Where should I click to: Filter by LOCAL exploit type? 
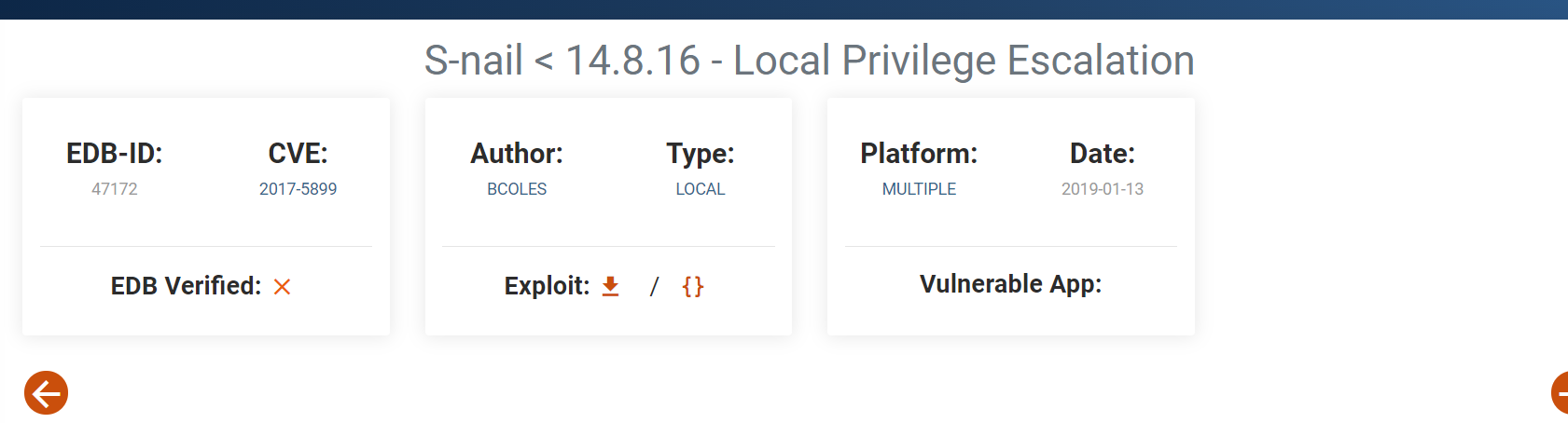(701, 189)
